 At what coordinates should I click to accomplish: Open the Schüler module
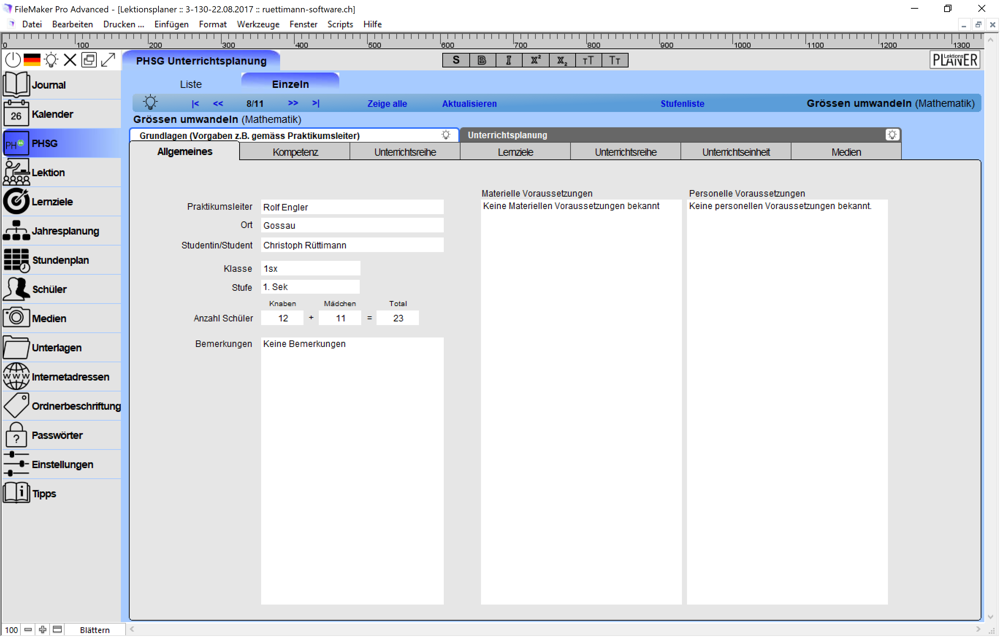pos(61,289)
